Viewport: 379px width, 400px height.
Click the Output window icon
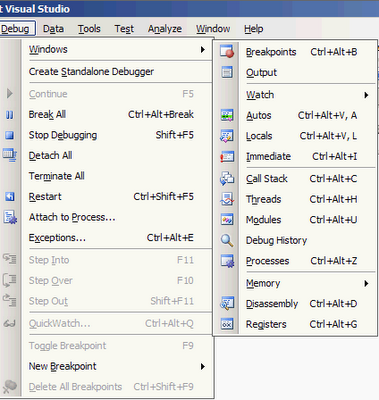click(x=227, y=72)
